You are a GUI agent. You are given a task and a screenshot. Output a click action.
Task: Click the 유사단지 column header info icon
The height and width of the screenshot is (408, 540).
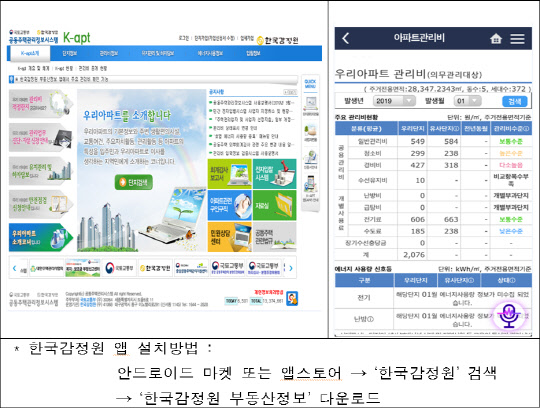click(x=457, y=129)
